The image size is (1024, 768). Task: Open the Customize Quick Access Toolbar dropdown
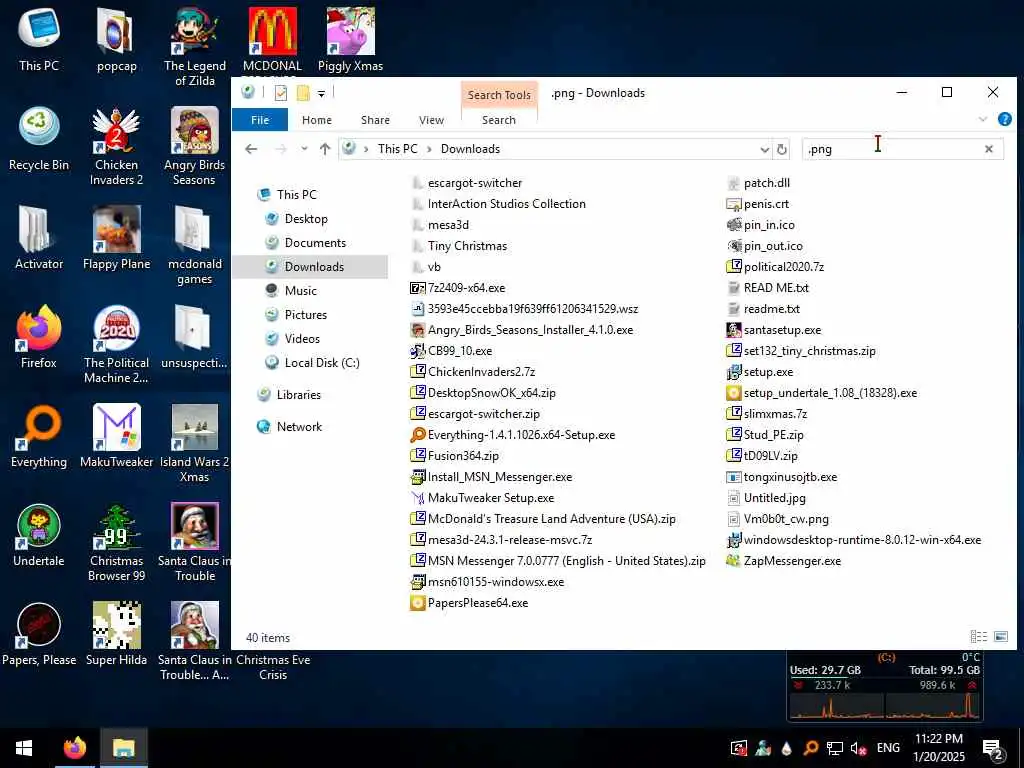point(321,94)
